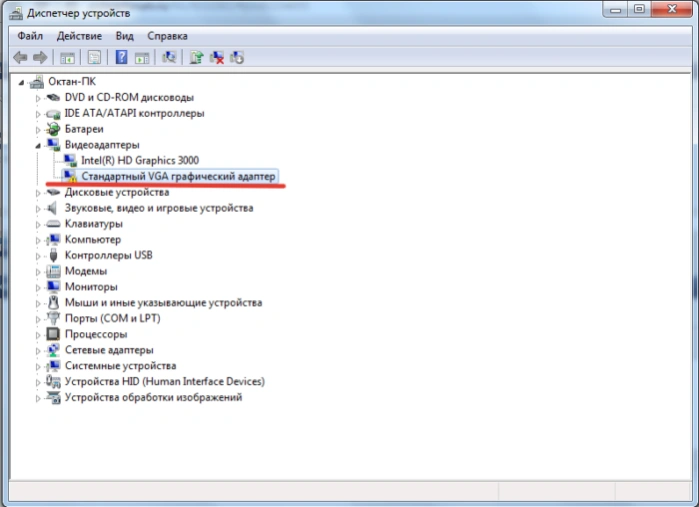699x507 pixels.
Task: Expand DVD и CD-ROM дисководы
Action: coord(38,98)
